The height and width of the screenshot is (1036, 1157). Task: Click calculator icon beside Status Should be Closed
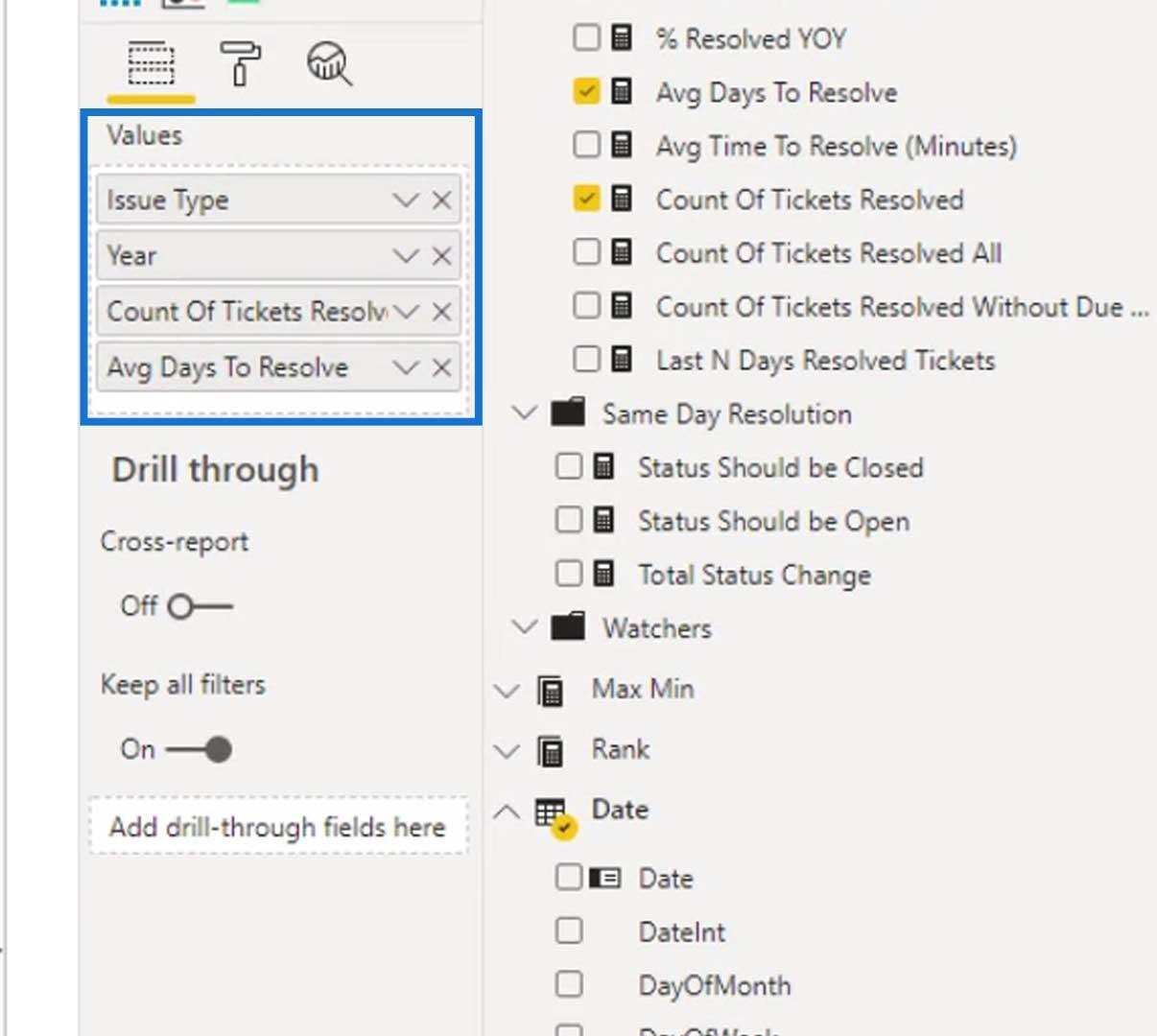603,467
